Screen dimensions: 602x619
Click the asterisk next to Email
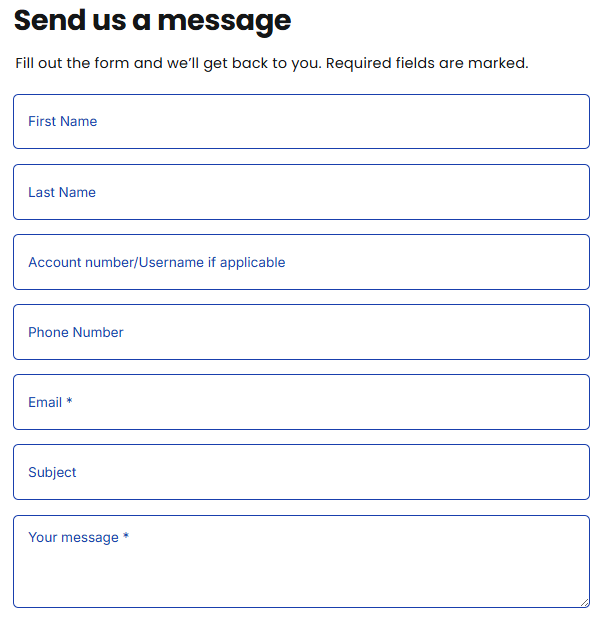click(x=70, y=402)
